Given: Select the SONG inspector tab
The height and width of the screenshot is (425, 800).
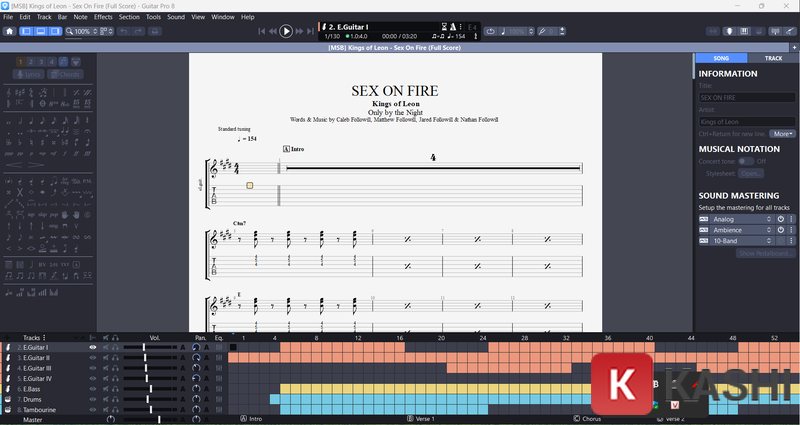Looking at the screenshot, I should (x=721, y=58).
